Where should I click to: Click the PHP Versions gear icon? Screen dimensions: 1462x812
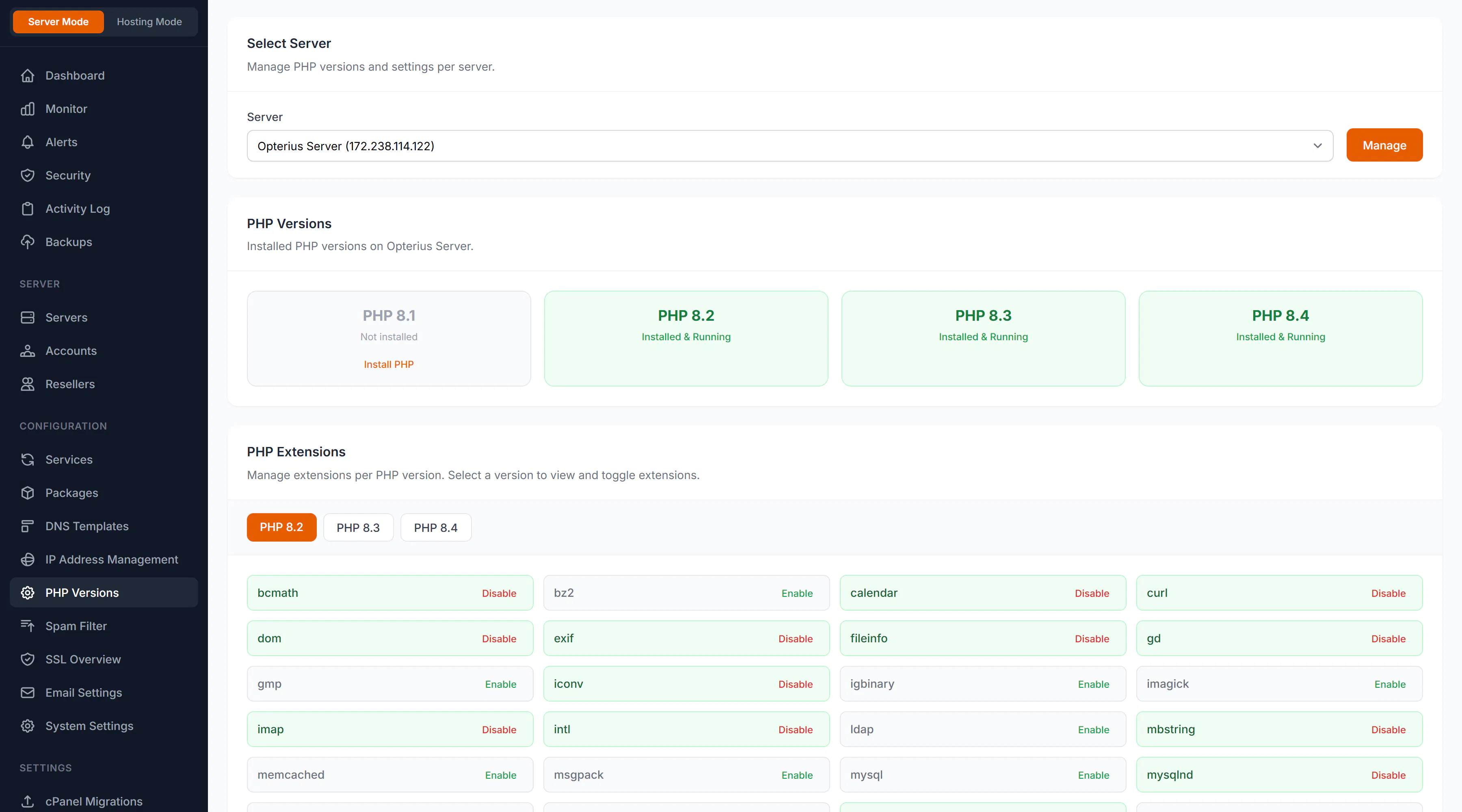click(x=27, y=592)
